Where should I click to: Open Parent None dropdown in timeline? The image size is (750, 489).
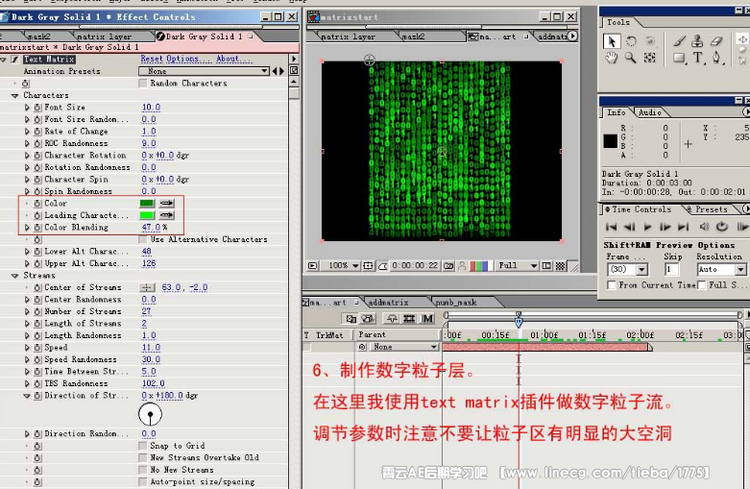[405, 347]
